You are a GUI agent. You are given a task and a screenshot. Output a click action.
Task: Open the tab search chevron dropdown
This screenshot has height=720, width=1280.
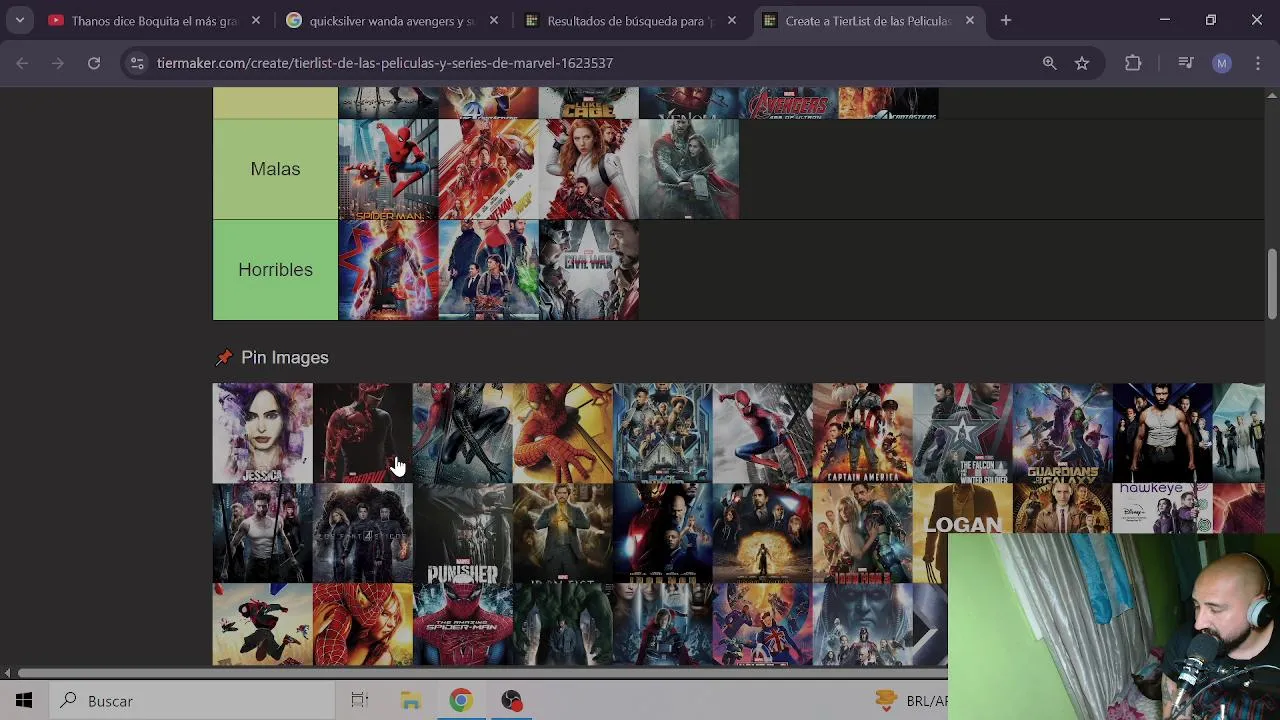coord(19,20)
